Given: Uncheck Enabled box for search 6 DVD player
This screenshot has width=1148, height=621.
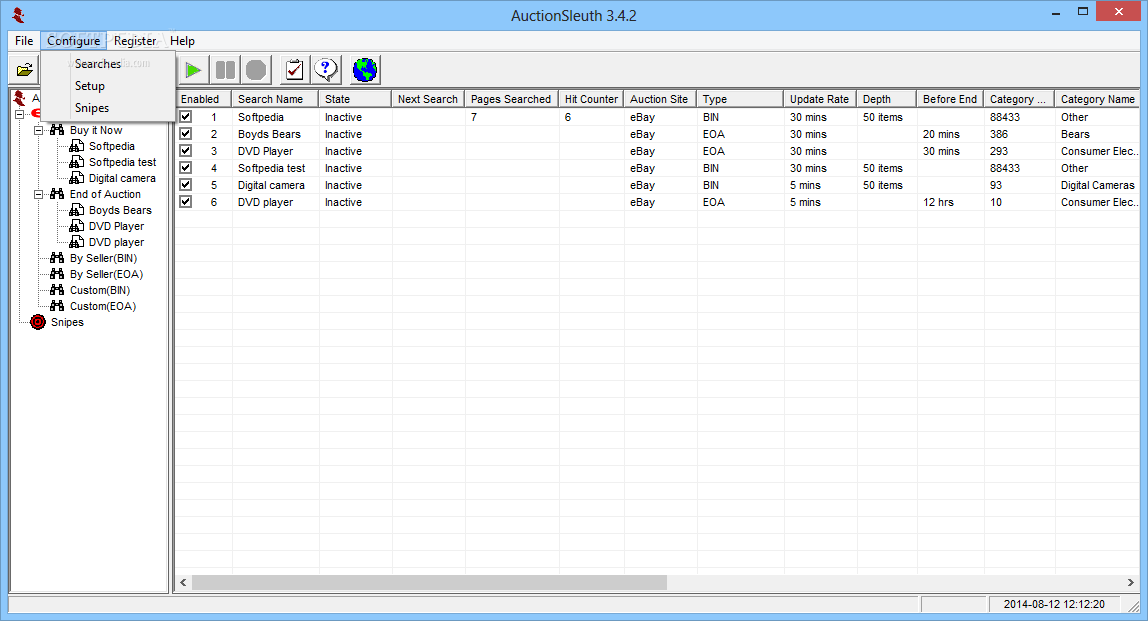Looking at the screenshot, I should coord(186,202).
